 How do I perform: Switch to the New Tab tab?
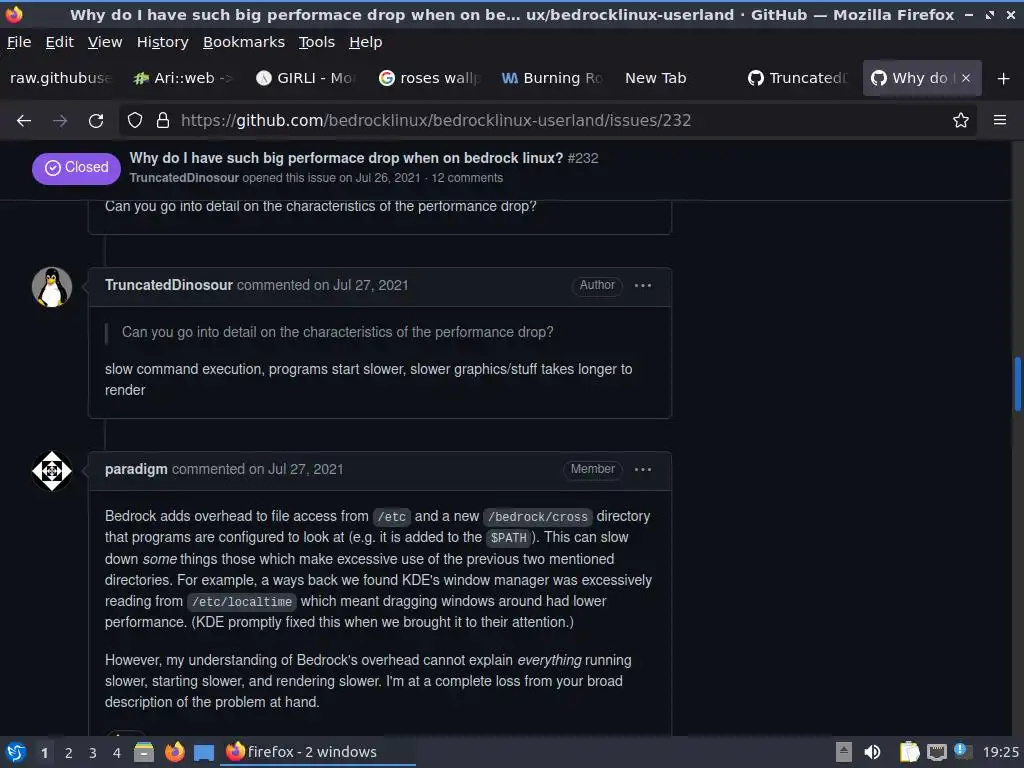pos(675,78)
